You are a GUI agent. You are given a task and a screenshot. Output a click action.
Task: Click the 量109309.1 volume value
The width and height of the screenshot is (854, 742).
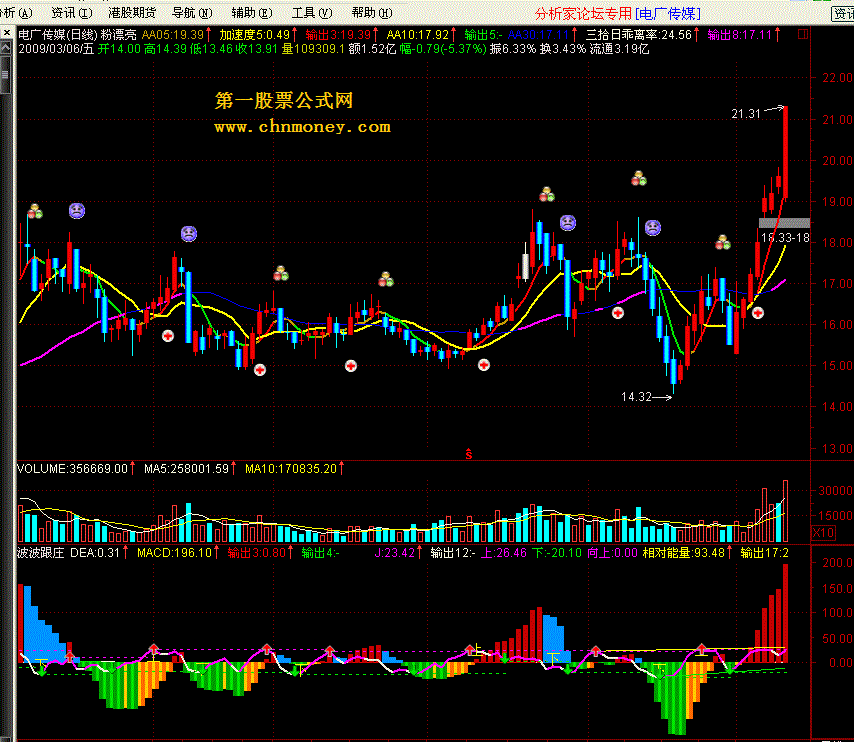click(313, 49)
